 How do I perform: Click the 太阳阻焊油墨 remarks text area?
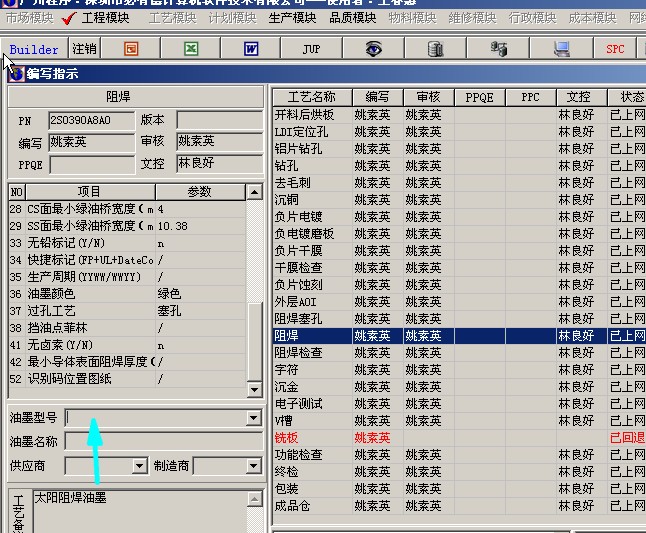[140, 511]
